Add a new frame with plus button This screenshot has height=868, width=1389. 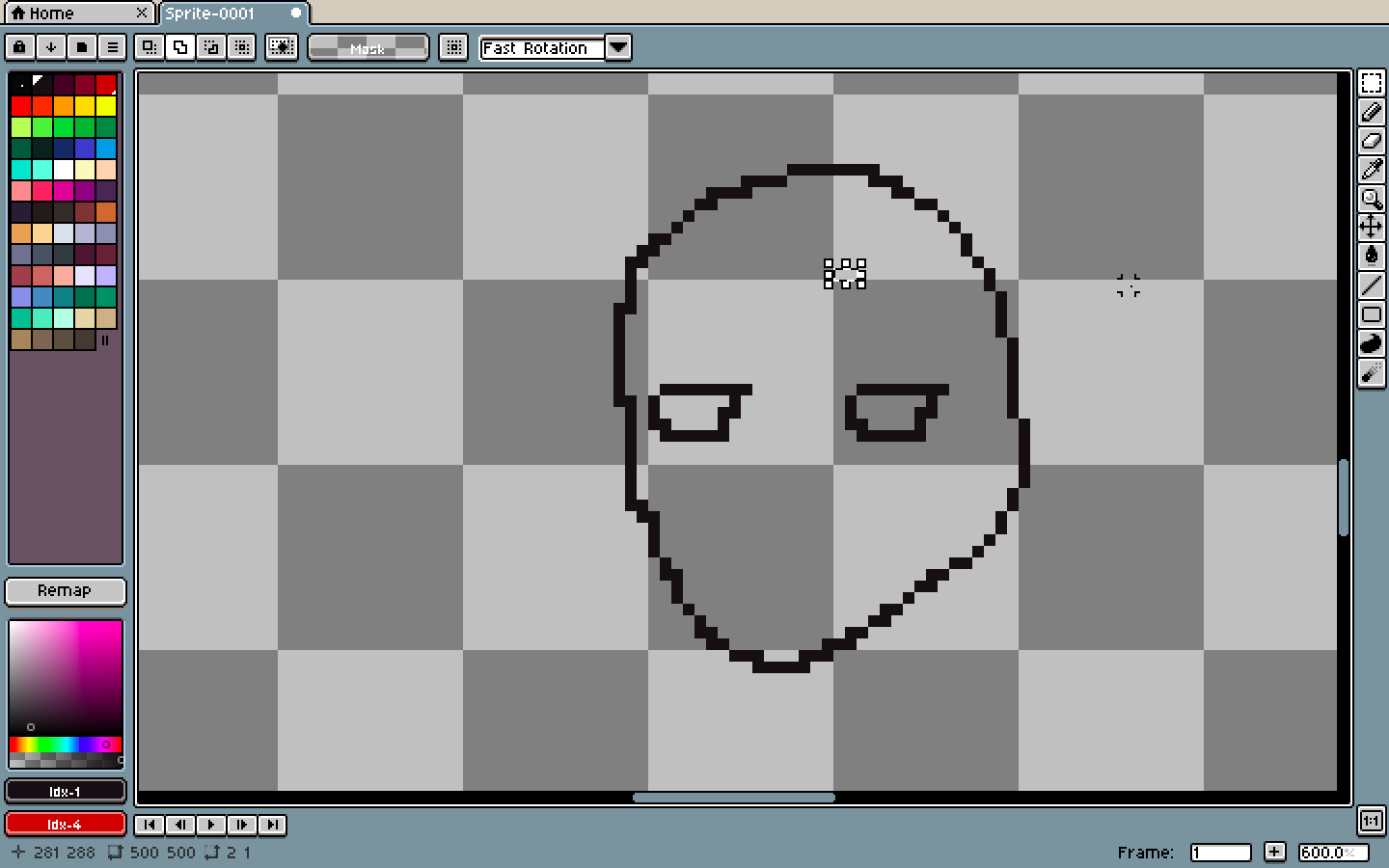coord(1274,852)
